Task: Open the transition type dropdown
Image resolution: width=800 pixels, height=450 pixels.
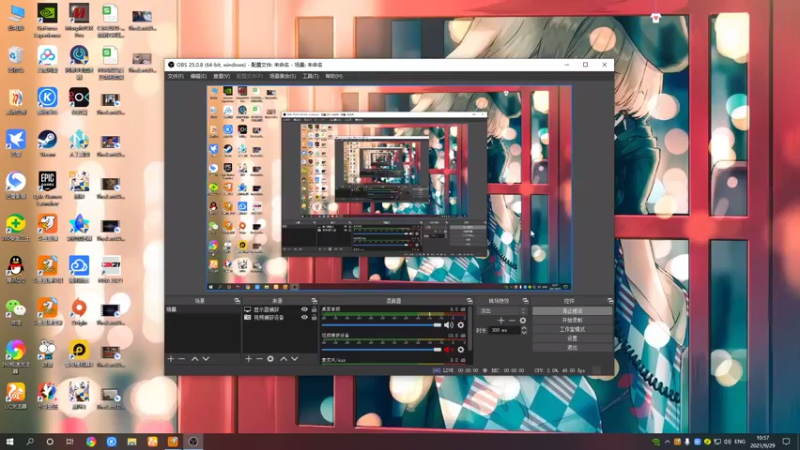Action: (x=503, y=311)
